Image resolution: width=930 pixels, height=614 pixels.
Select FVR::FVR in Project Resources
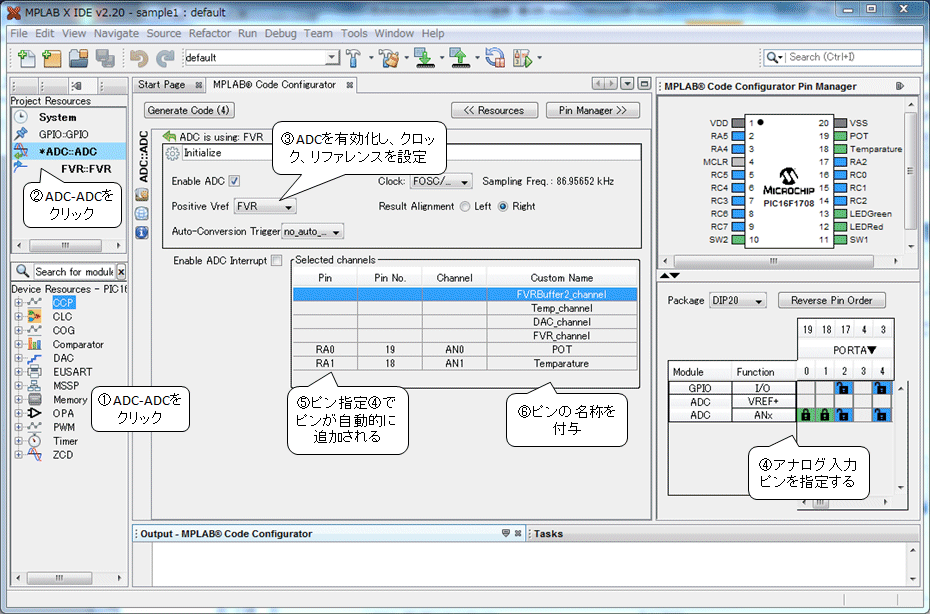point(86,169)
